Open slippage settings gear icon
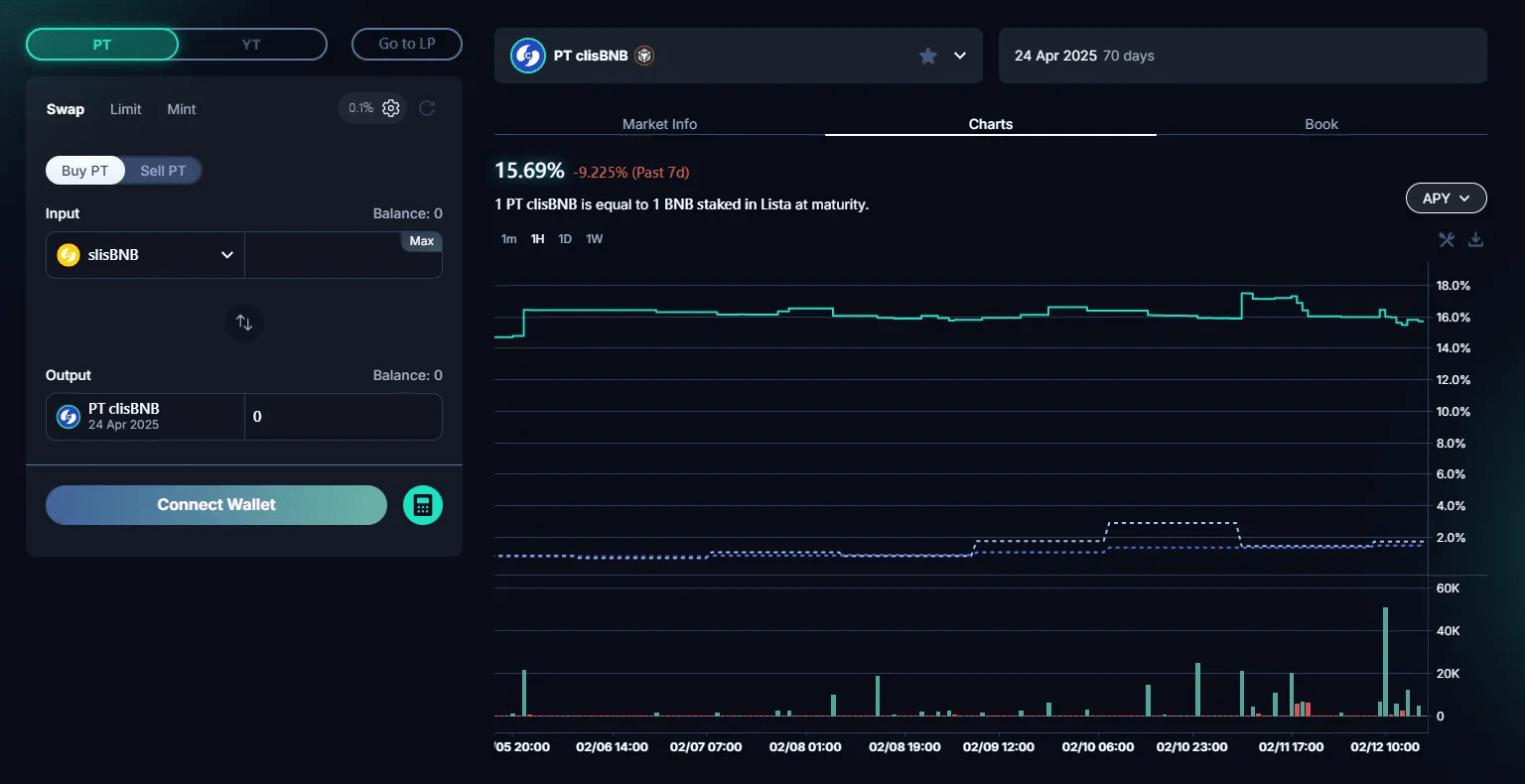Screen dimensions: 1525x784 (x=391, y=108)
